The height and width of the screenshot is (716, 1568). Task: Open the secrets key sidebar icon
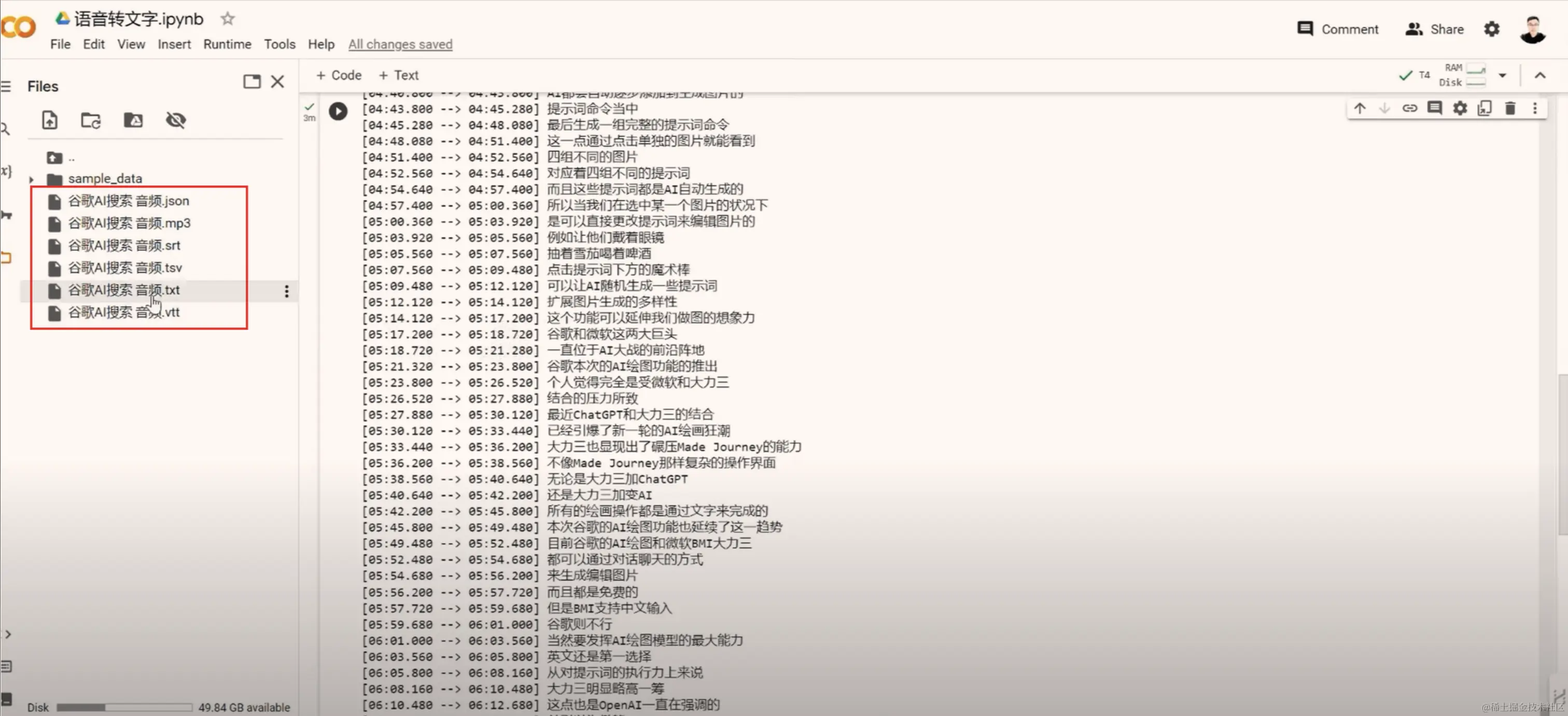tap(6, 214)
